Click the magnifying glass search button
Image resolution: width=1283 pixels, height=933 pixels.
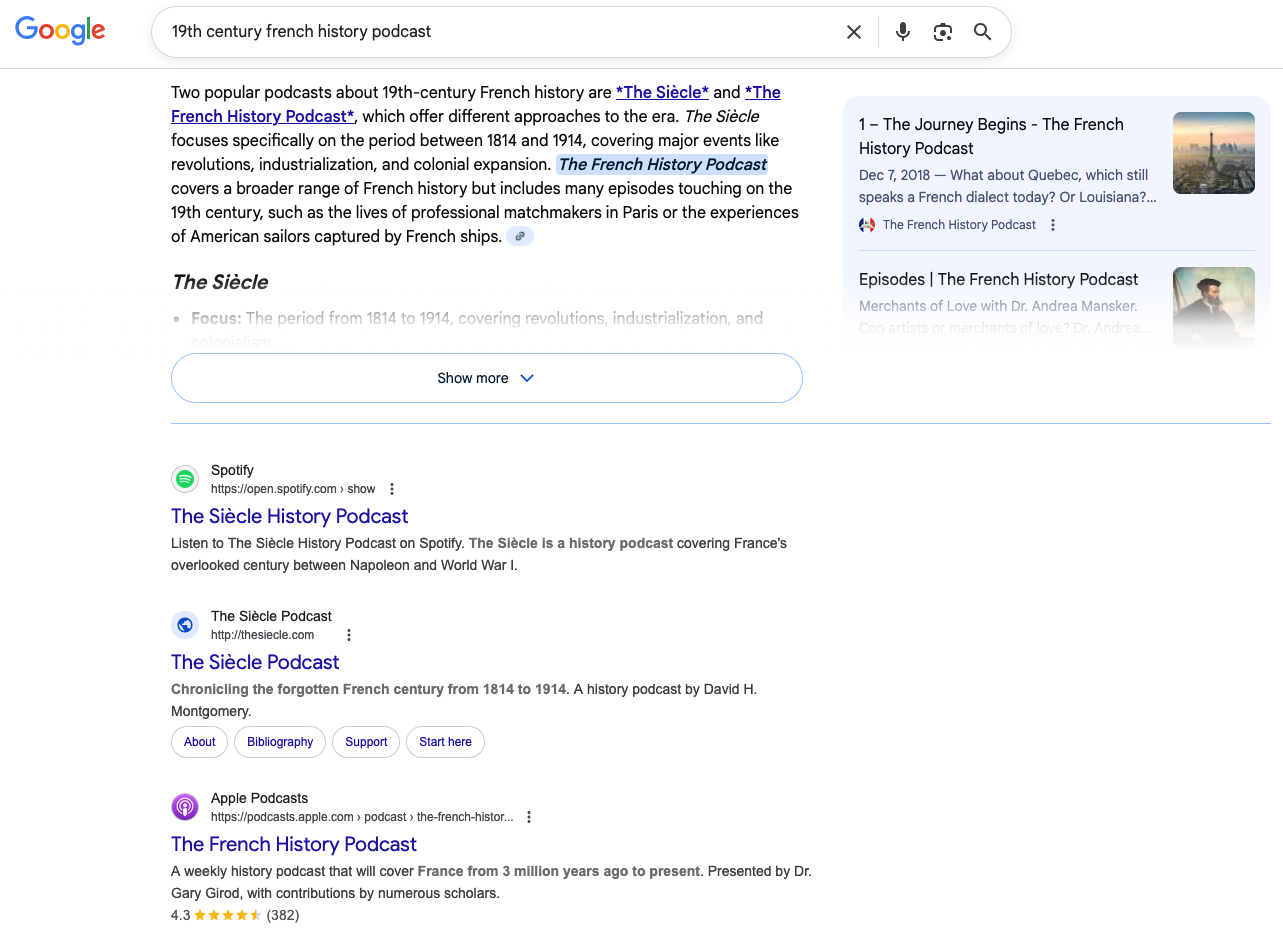coord(983,32)
